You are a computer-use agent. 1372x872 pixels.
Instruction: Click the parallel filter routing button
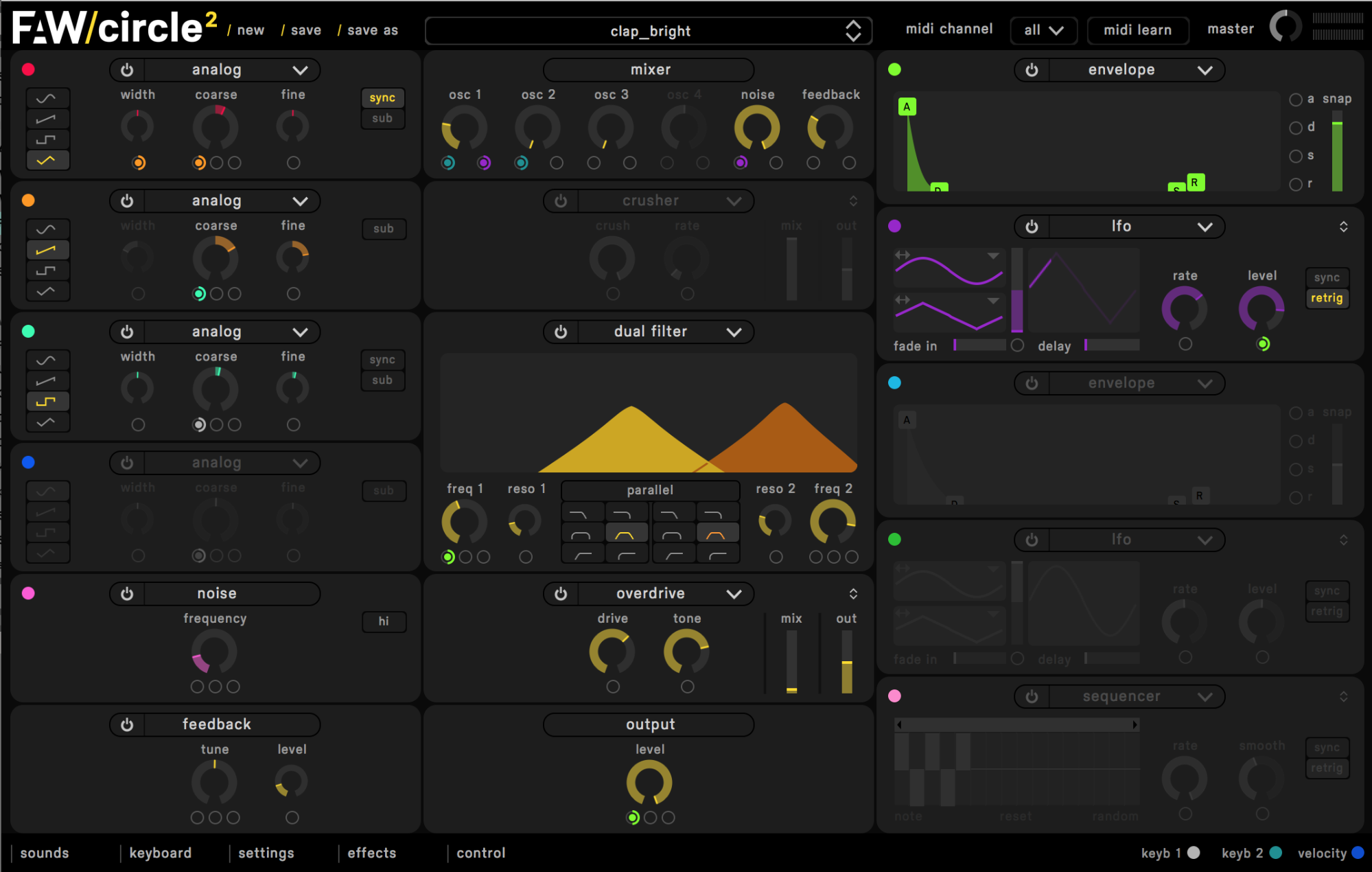pos(650,490)
